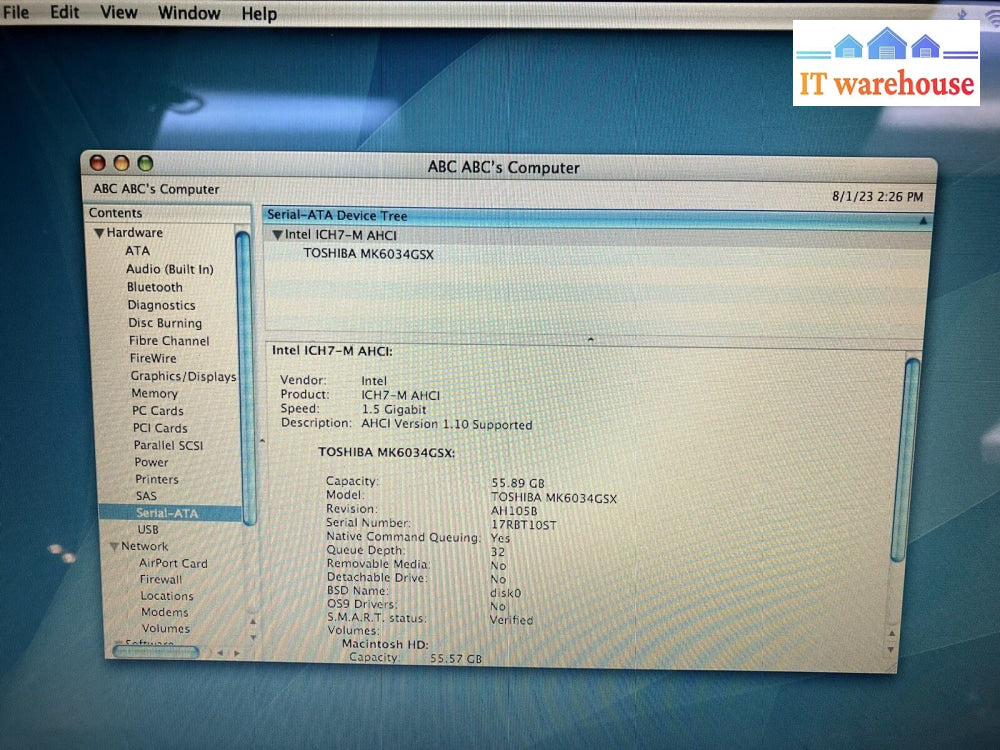Open the Window menu
Viewport: 1000px width, 750px height.
click(x=189, y=13)
